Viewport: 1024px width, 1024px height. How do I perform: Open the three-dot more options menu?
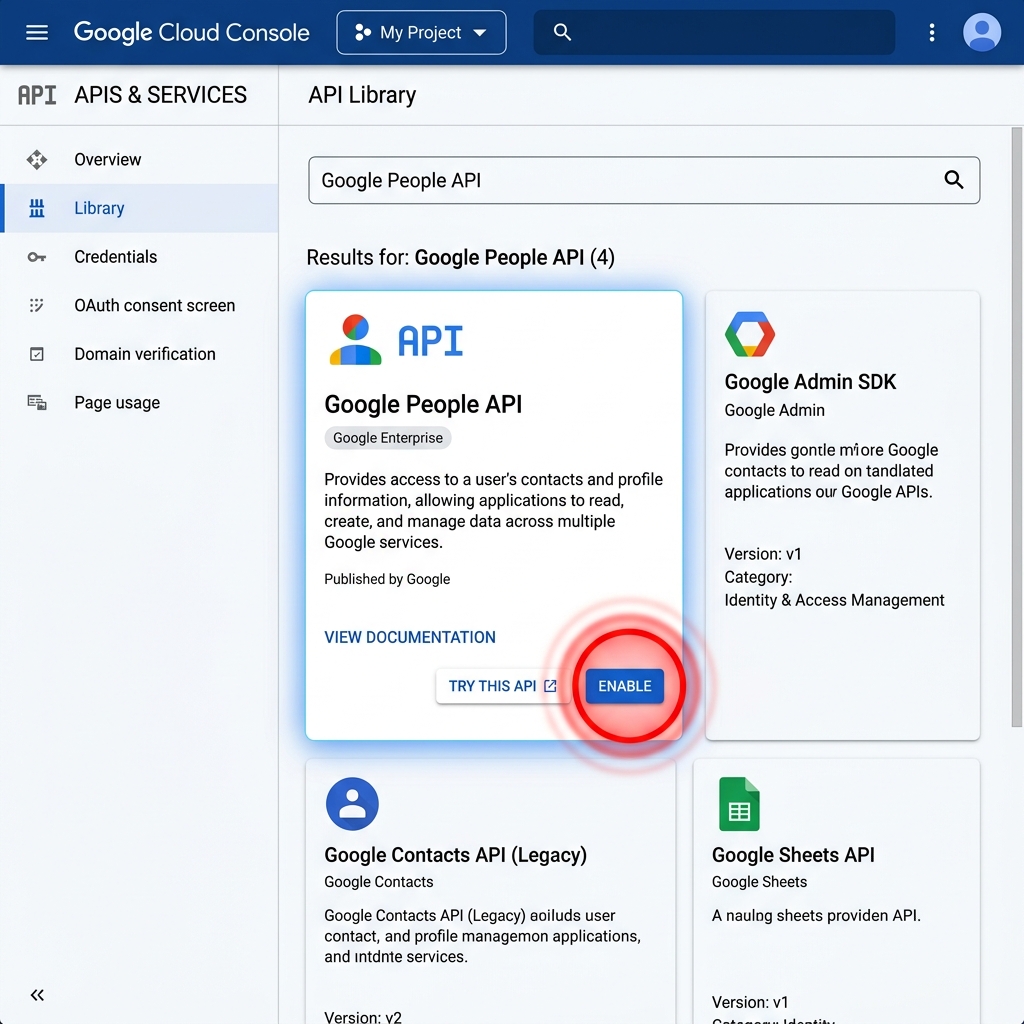coord(932,33)
